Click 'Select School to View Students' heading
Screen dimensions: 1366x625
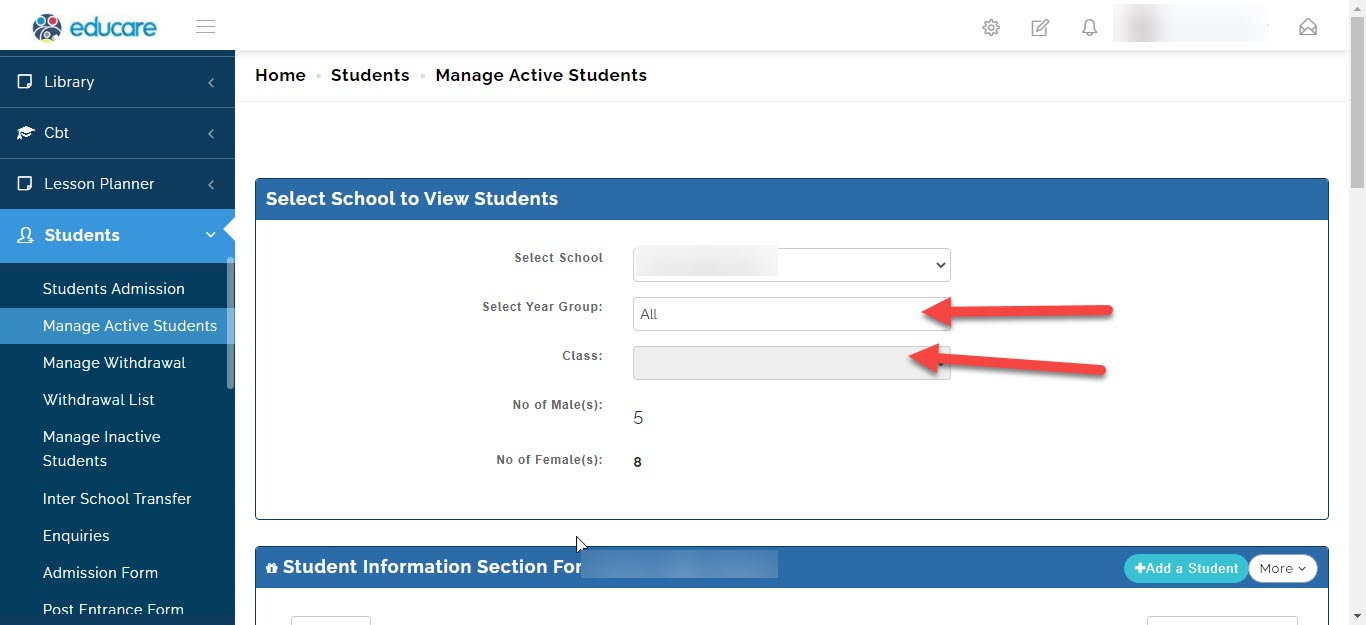coord(412,199)
